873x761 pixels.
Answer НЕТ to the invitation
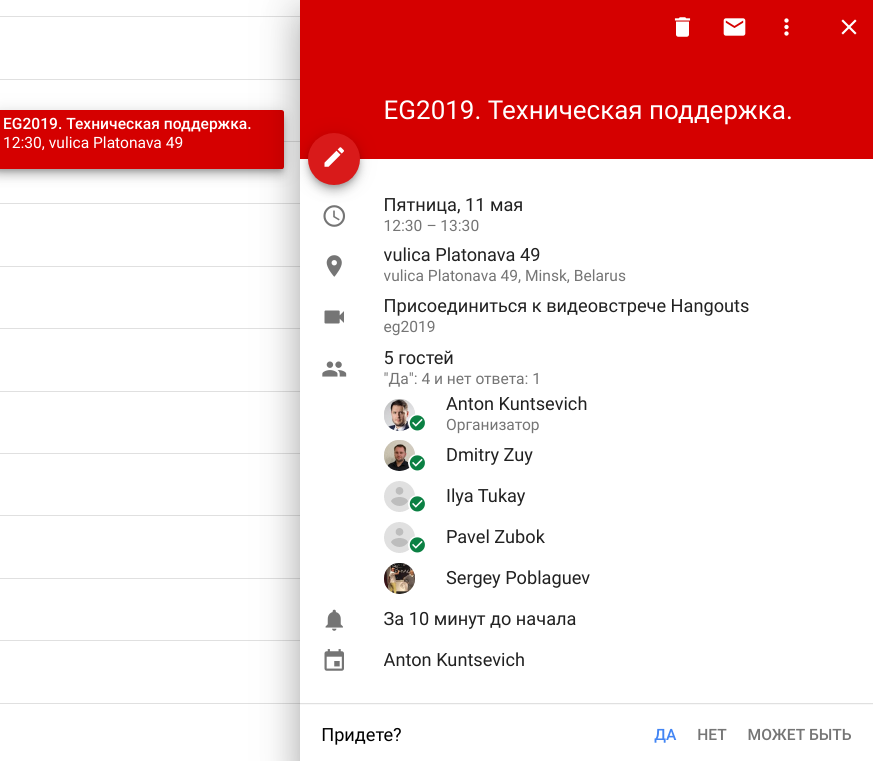(x=712, y=735)
